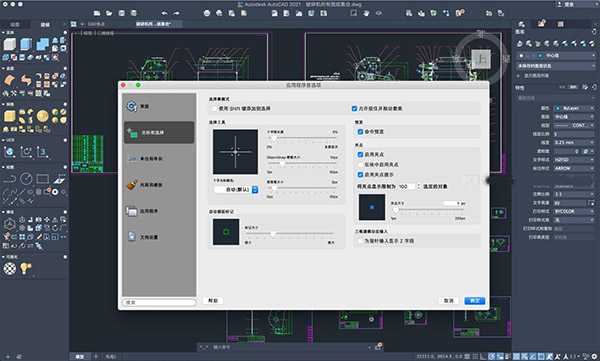600x361 pixels.
Task: Click the Undo arrow in toolbar
Action: 164,13
